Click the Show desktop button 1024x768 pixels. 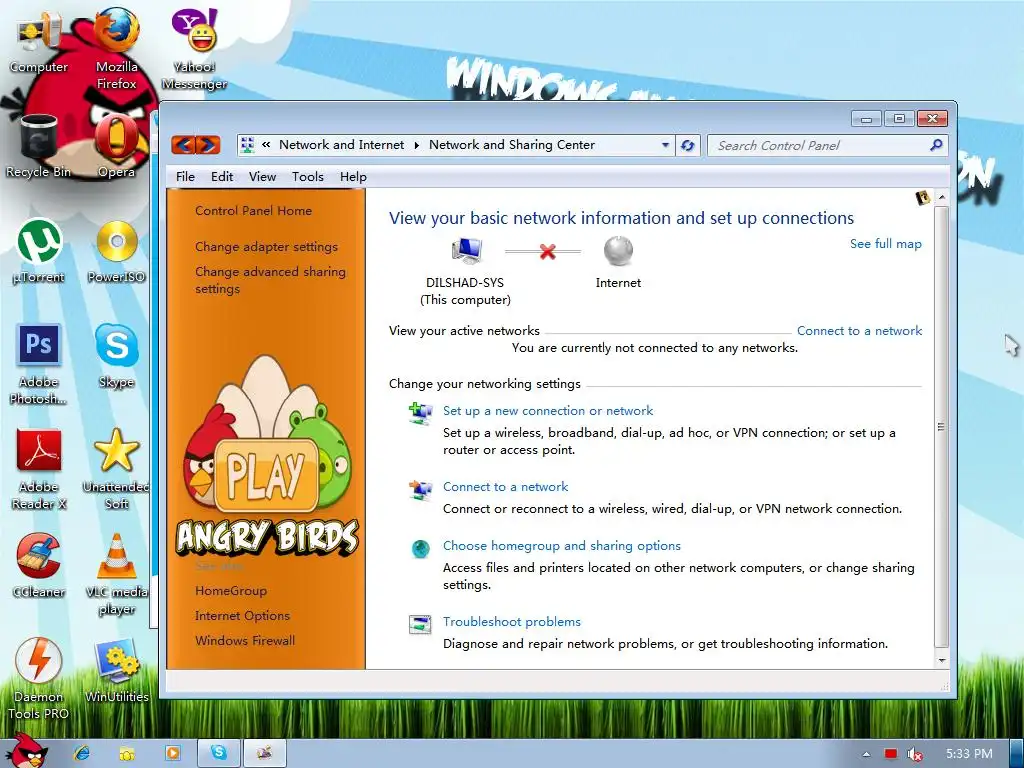point(1018,753)
